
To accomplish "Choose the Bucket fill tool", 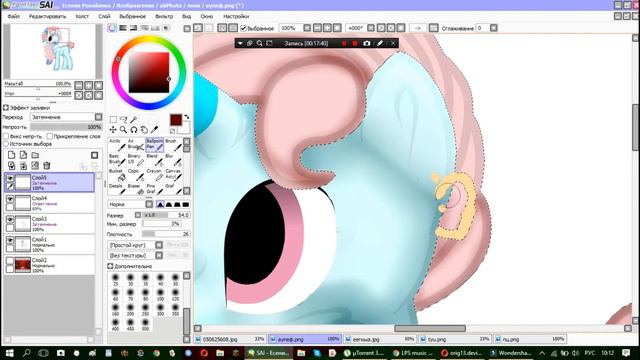I will tap(117, 175).
